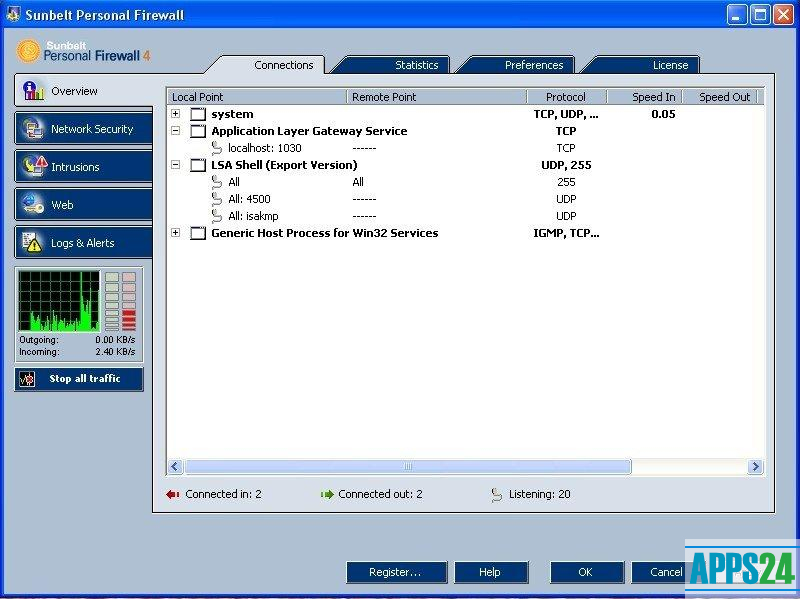
Task: Sort connections by Protocol column header
Action: [566, 97]
